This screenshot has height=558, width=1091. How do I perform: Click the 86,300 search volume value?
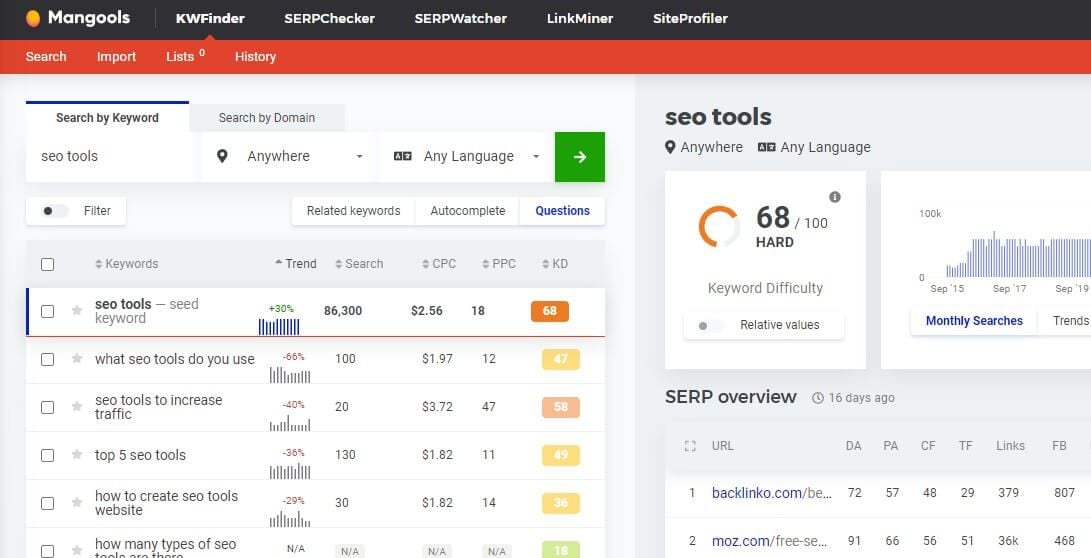343,311
